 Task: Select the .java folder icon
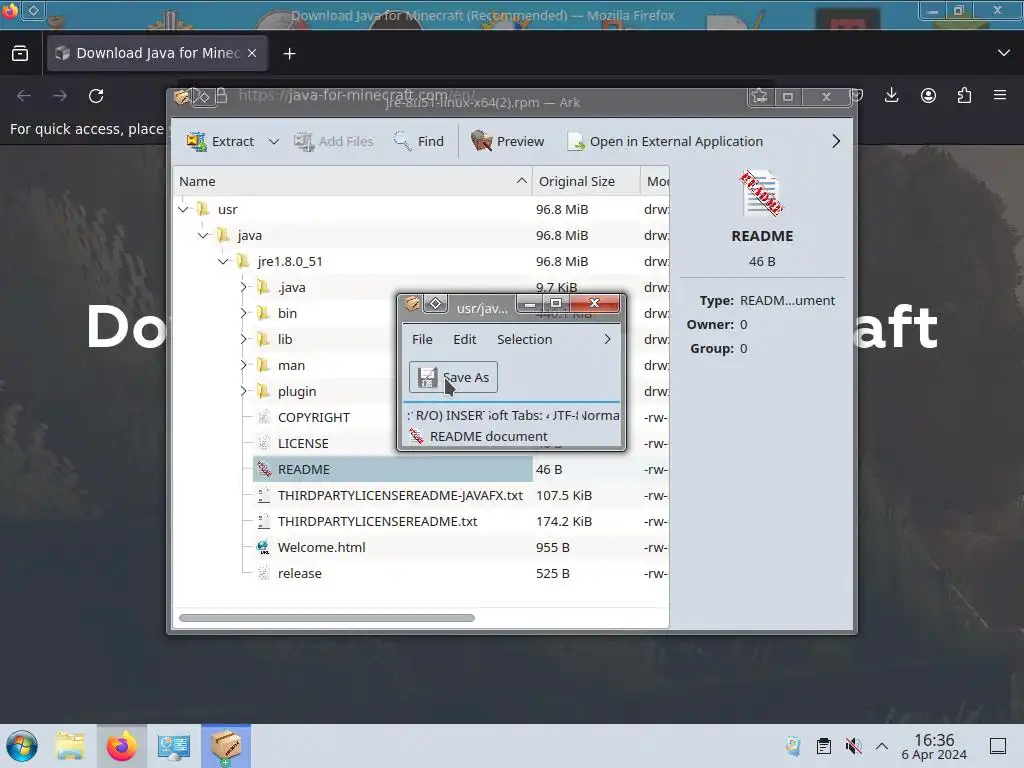tap(263, 287)
